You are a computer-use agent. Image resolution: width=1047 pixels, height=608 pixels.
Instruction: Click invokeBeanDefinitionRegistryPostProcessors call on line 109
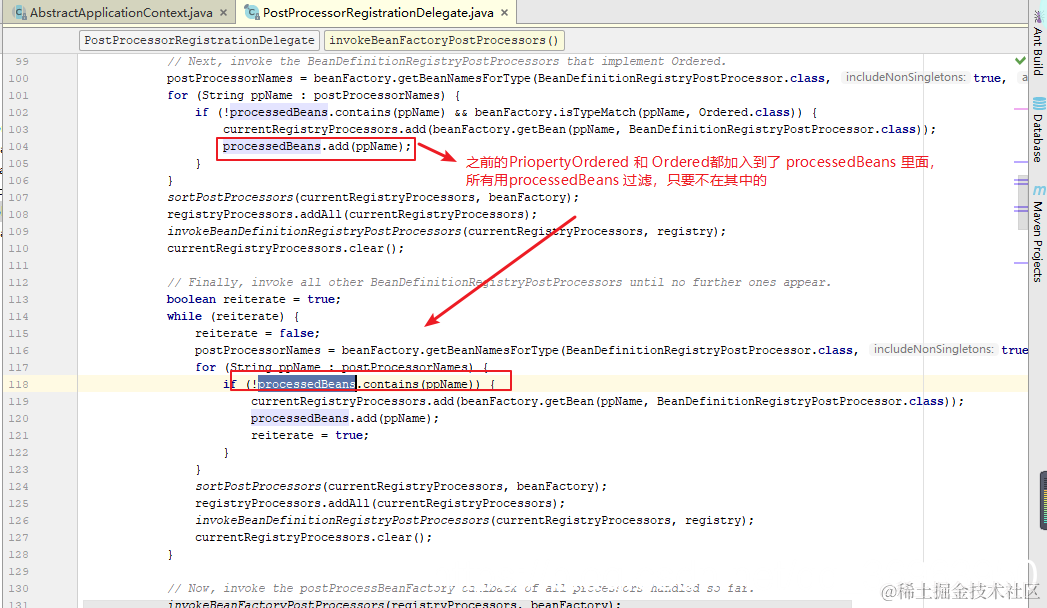pos(446,232)
